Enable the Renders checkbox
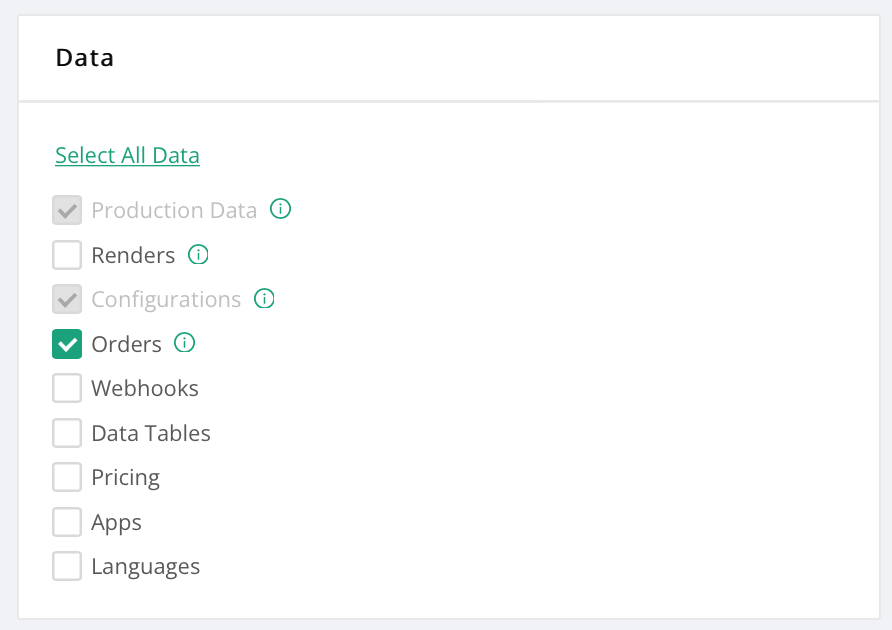 67,256
